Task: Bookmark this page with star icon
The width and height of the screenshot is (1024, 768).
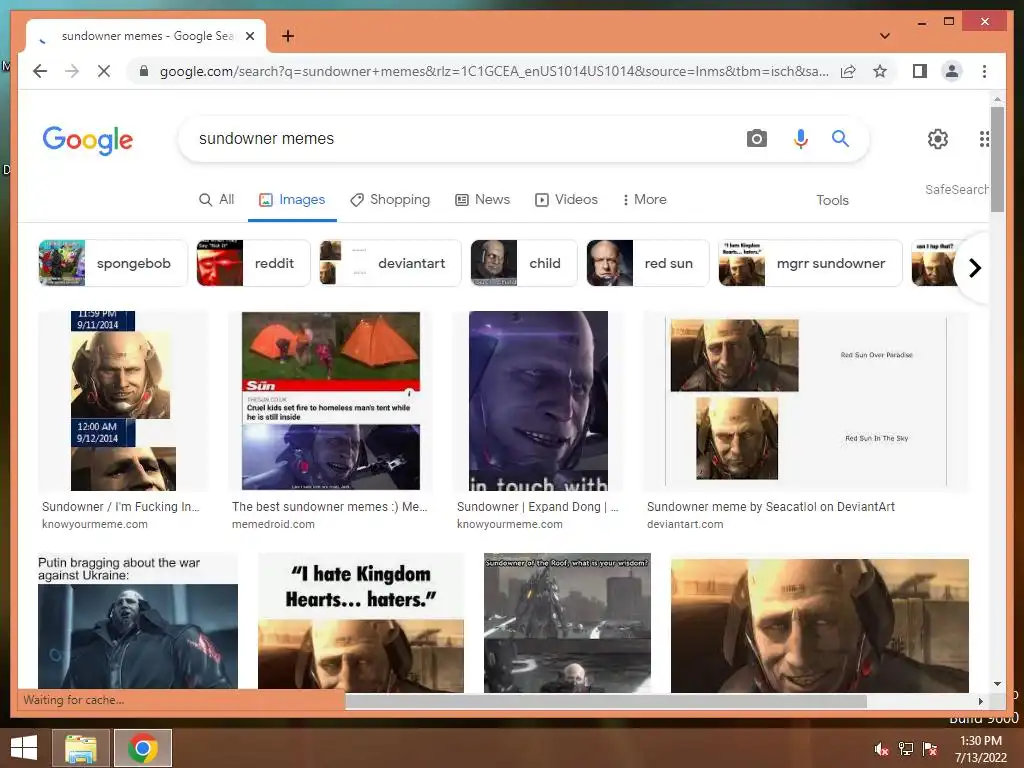Action: click(880, 71)
